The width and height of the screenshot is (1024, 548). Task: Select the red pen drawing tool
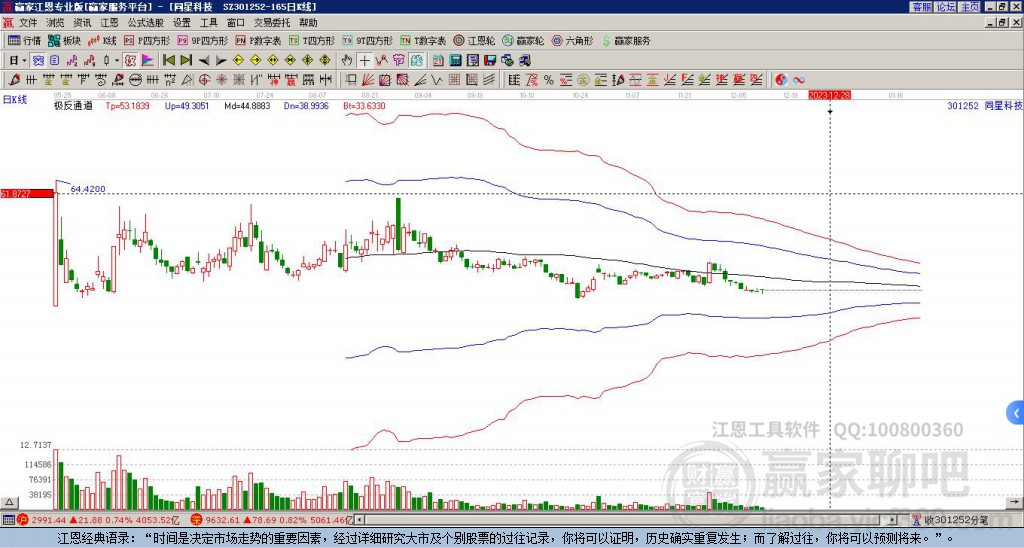(14, 80)
